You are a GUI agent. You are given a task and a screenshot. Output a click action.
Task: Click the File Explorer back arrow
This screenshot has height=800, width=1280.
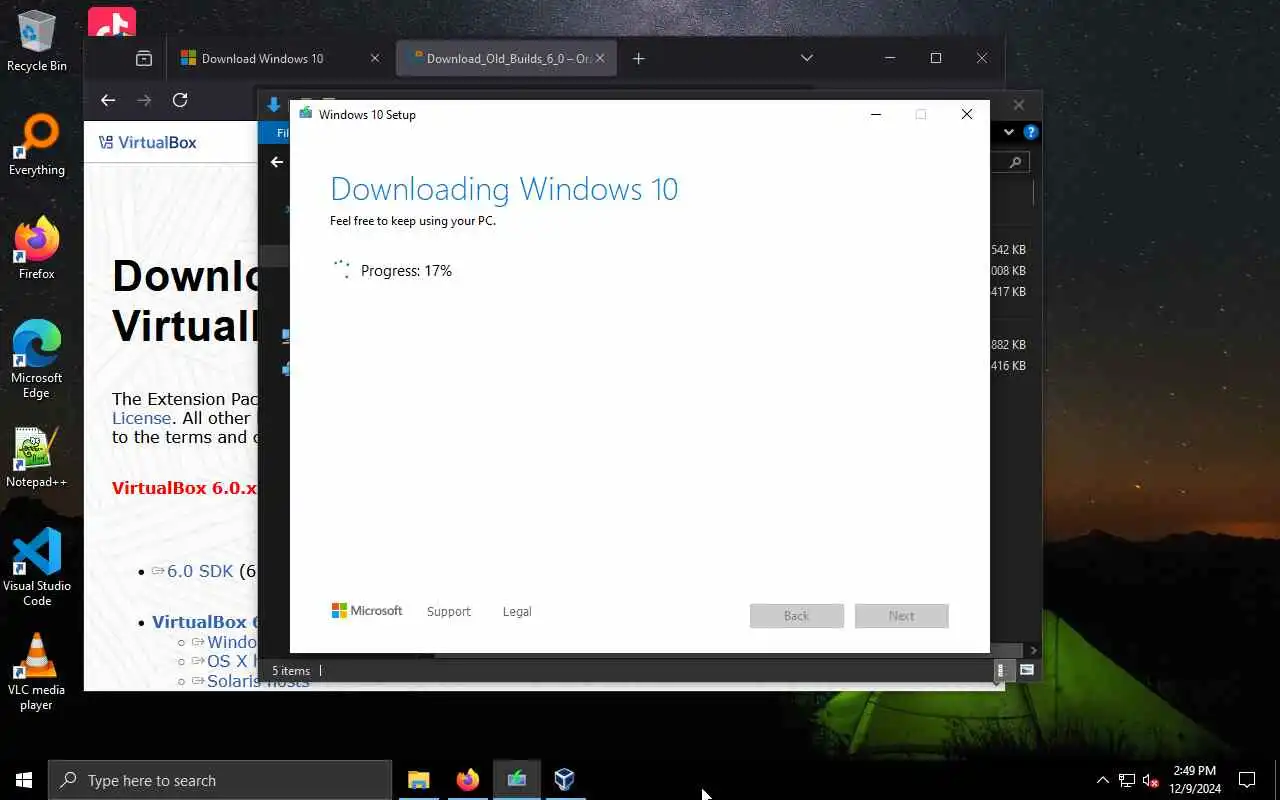(x=277, y=162)
